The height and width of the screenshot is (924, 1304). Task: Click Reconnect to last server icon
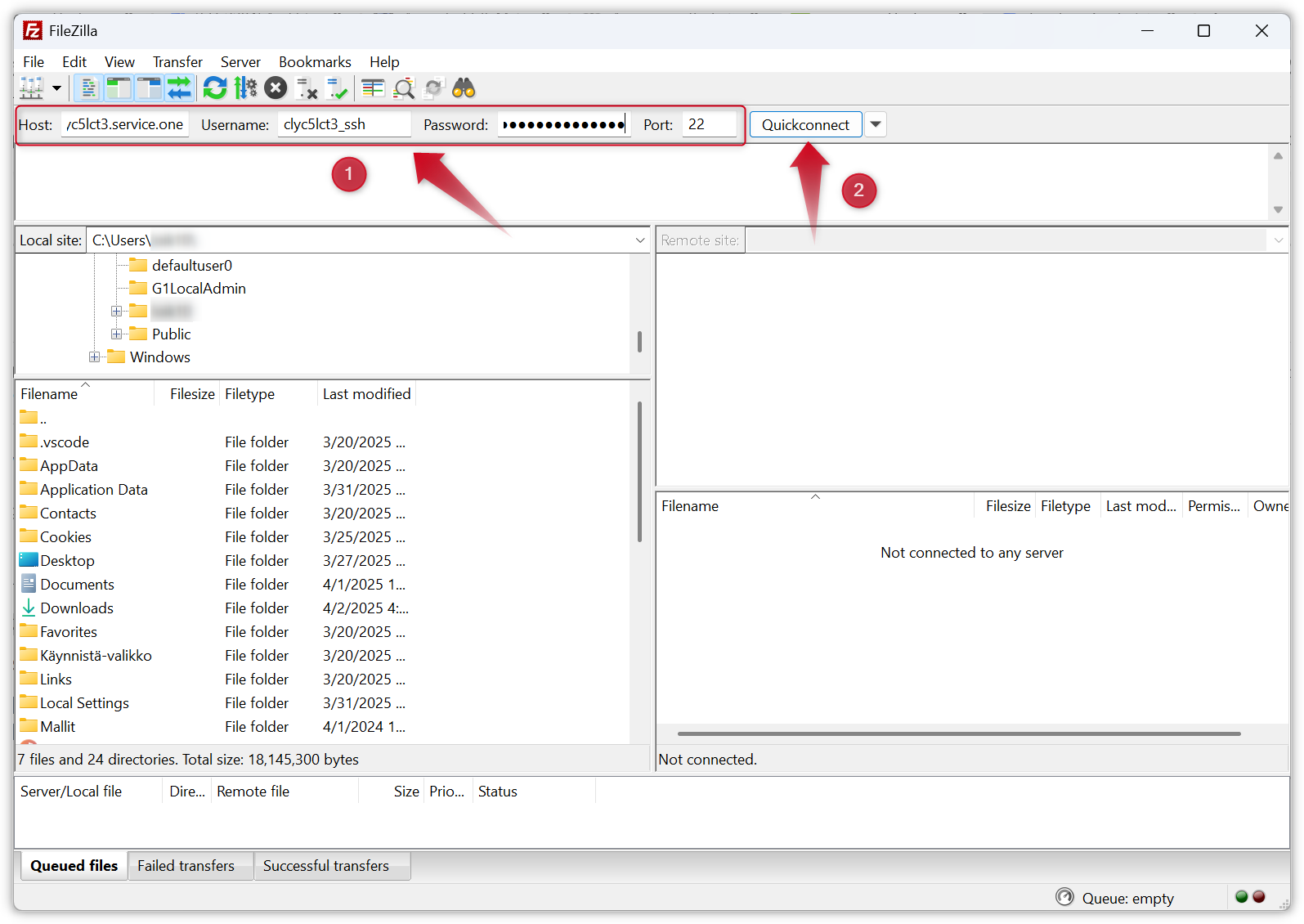point(337,87)
